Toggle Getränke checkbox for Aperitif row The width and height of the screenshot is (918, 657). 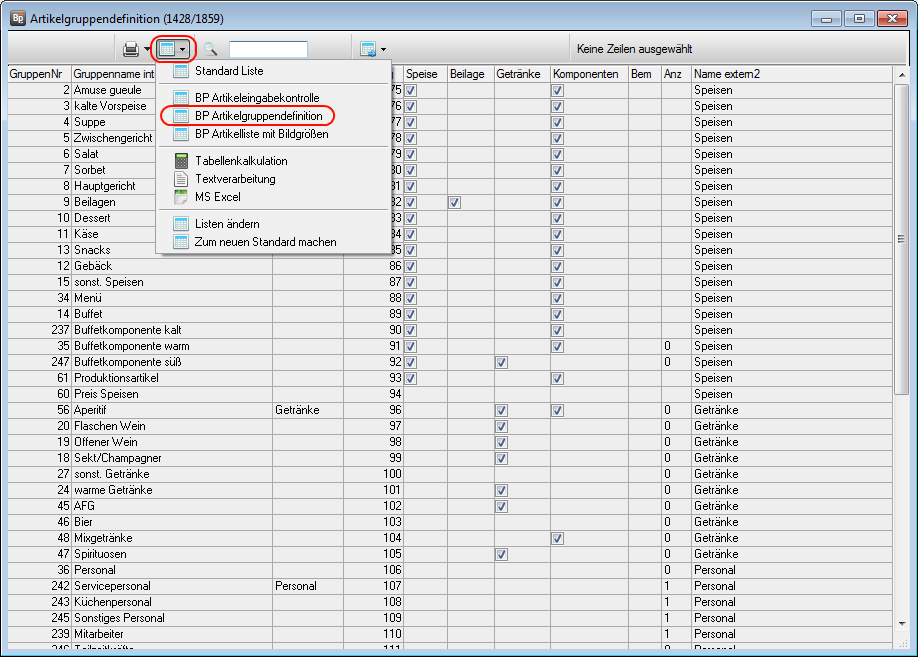(502, 410)
